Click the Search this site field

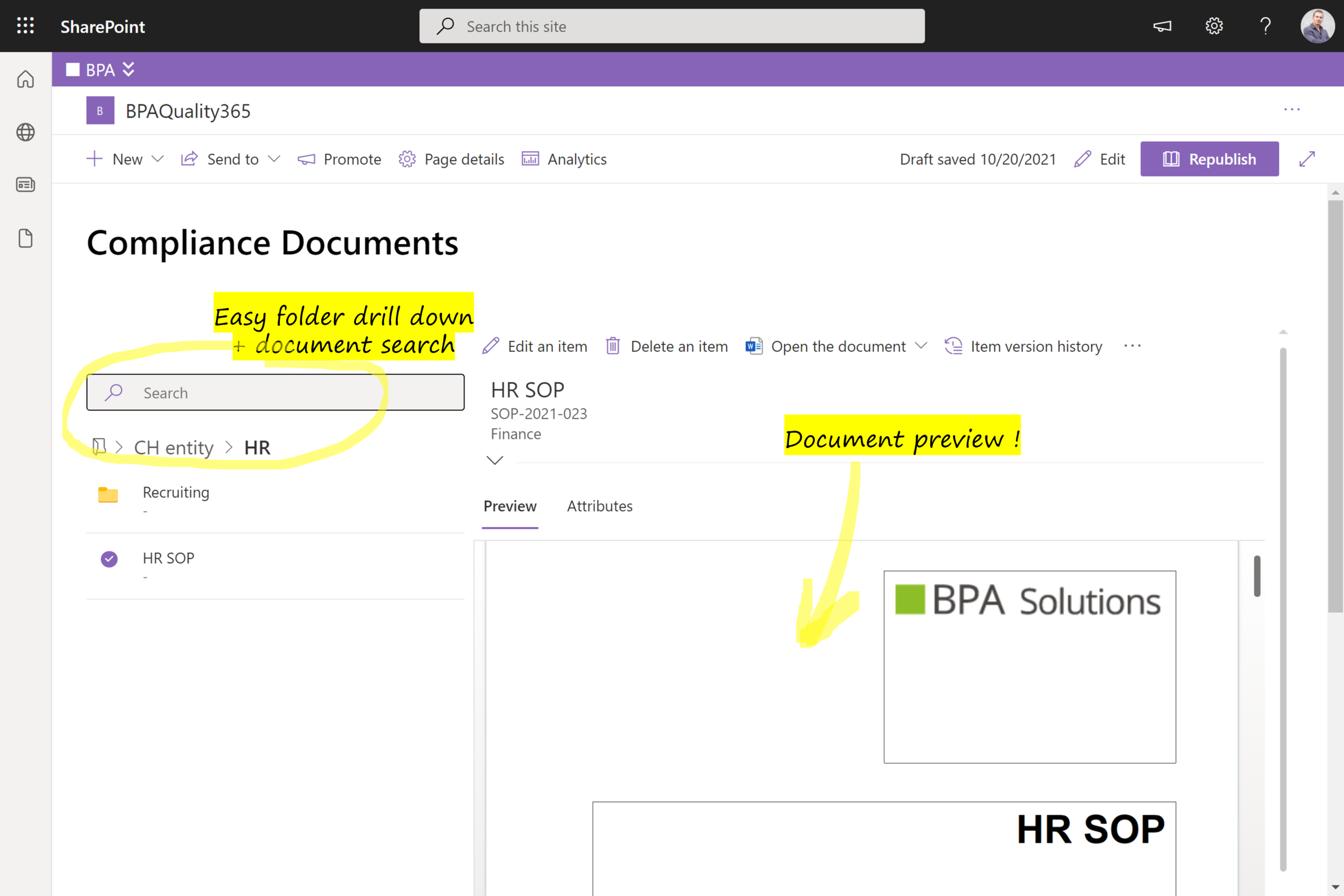pyautogui.click(x=672, y=26)
